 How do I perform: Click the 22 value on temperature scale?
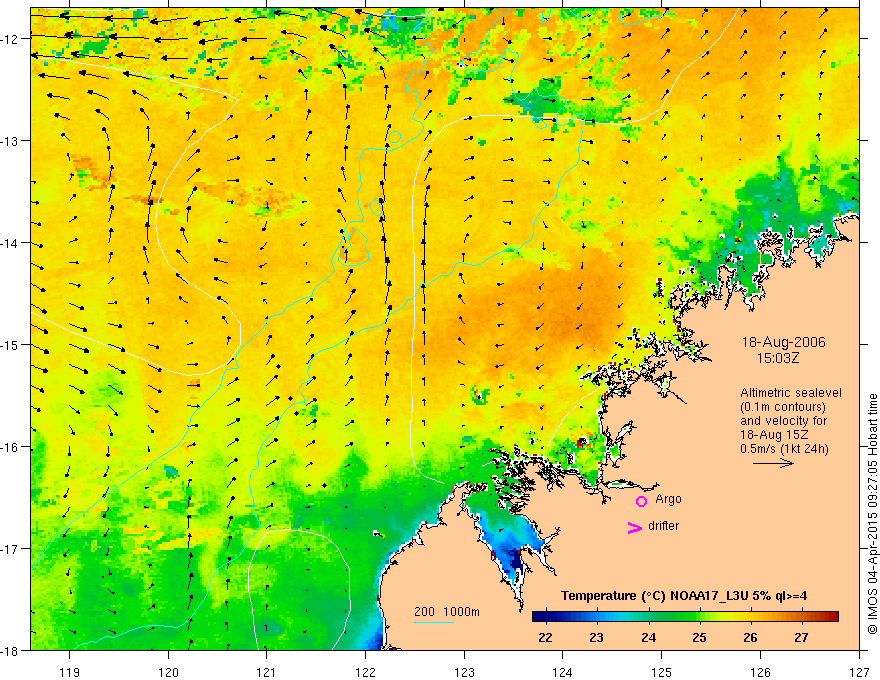tap(545, 637)
